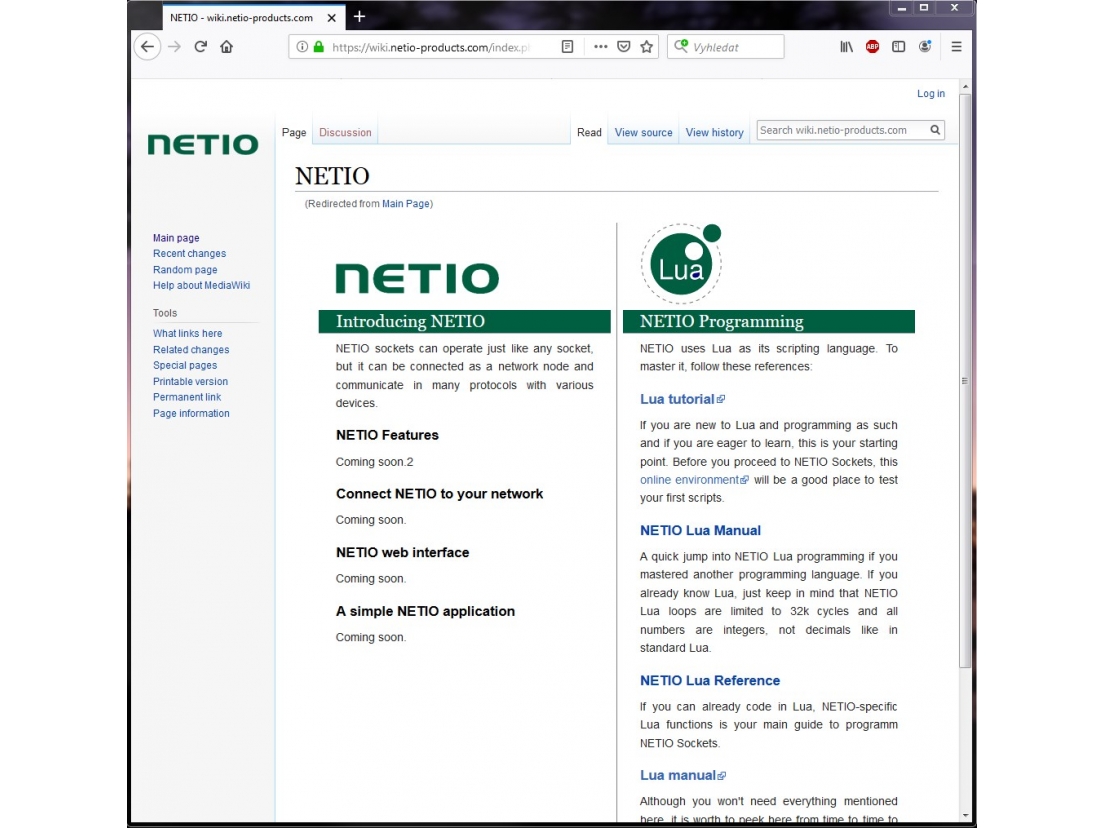Click the NETIO logo in sidebar

click(x=203, y=145)
